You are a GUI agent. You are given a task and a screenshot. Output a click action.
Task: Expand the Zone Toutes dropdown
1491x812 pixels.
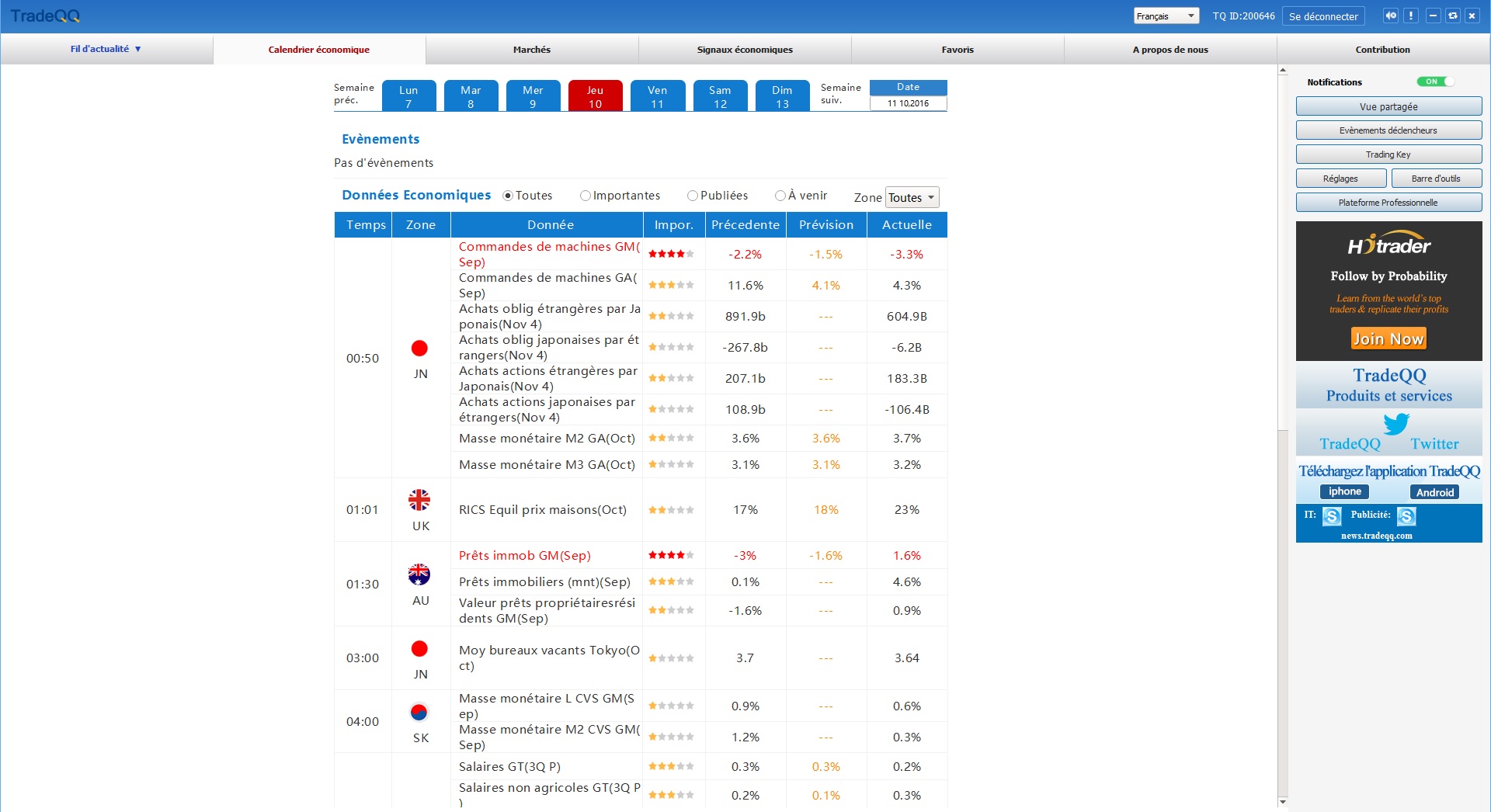912,198
